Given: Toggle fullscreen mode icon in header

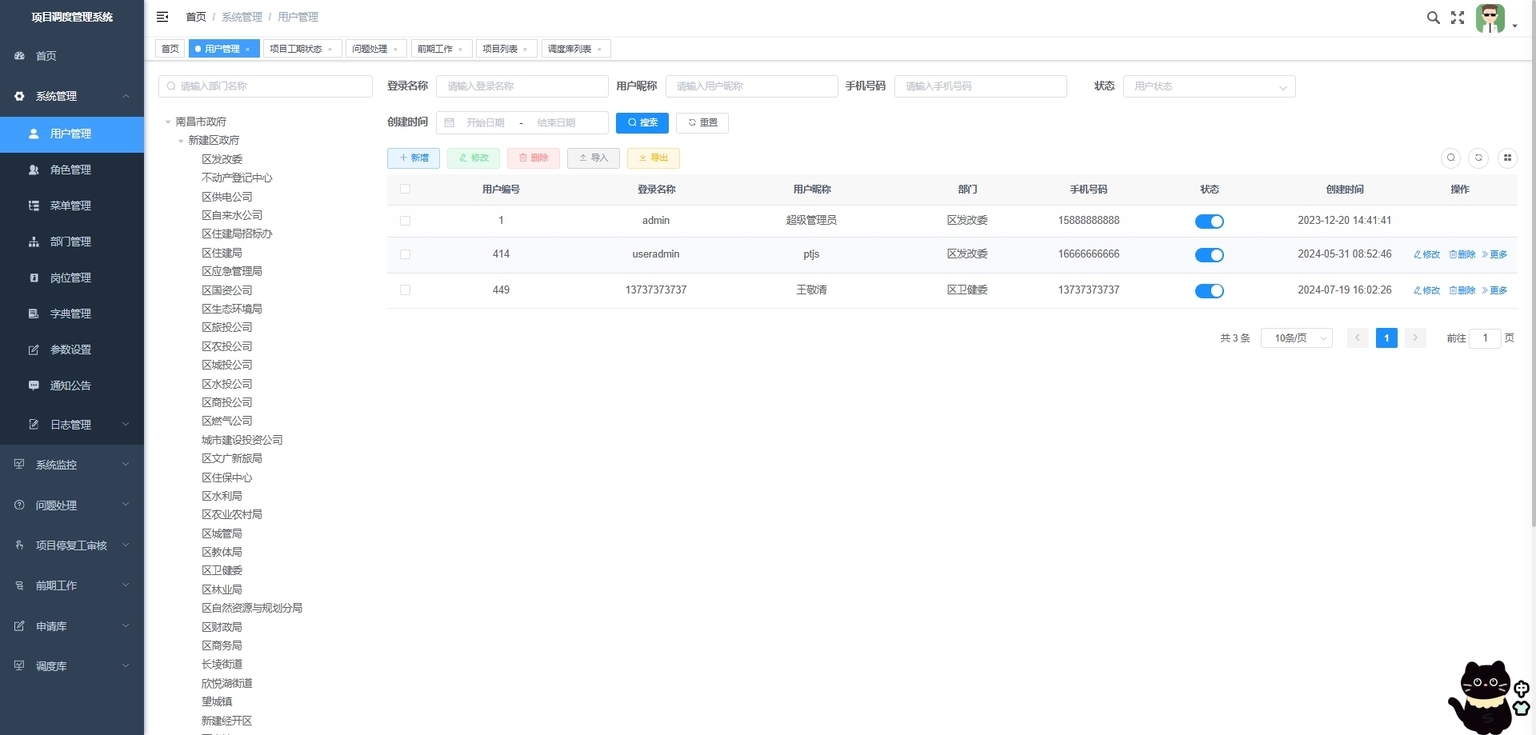Looking at the screenshot, I should [x=1458, y=17].
